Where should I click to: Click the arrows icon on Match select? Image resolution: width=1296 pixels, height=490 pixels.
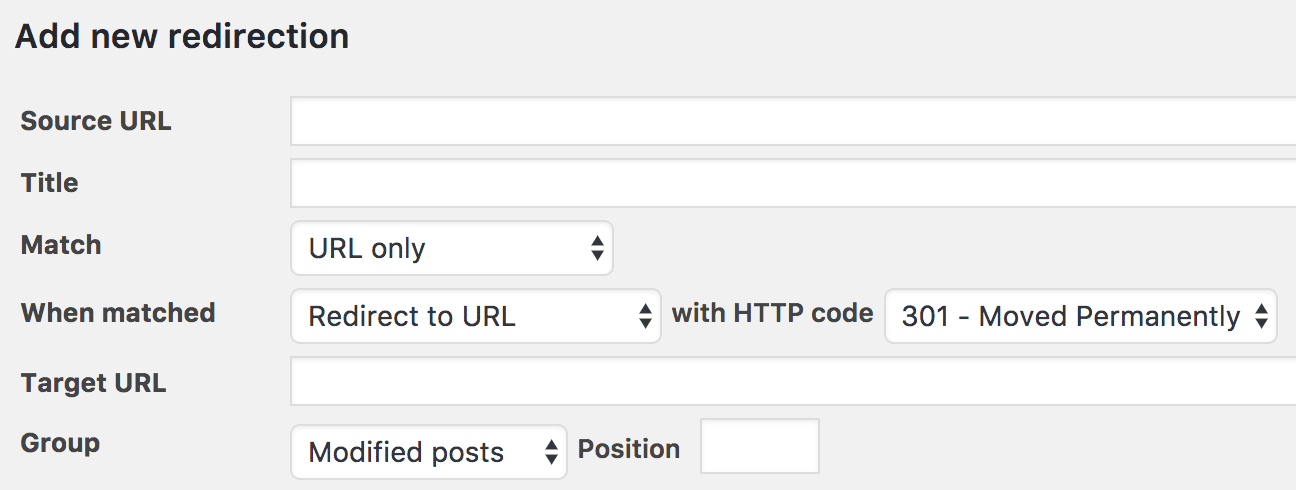[597, 249]
